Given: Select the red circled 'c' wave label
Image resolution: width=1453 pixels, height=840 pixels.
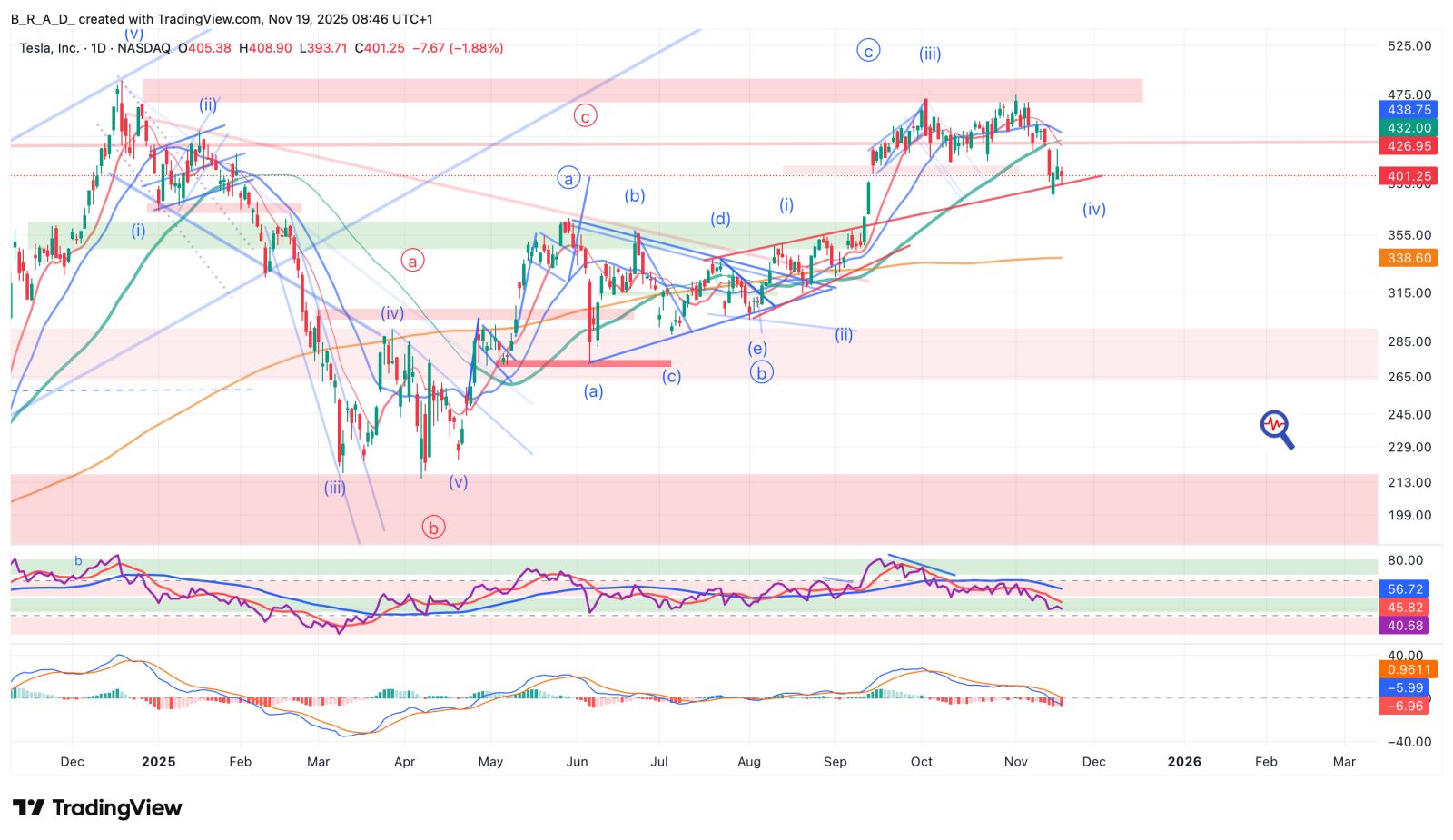Looking at the screenshot, I should pyautogui.click(x=586, y=116).
